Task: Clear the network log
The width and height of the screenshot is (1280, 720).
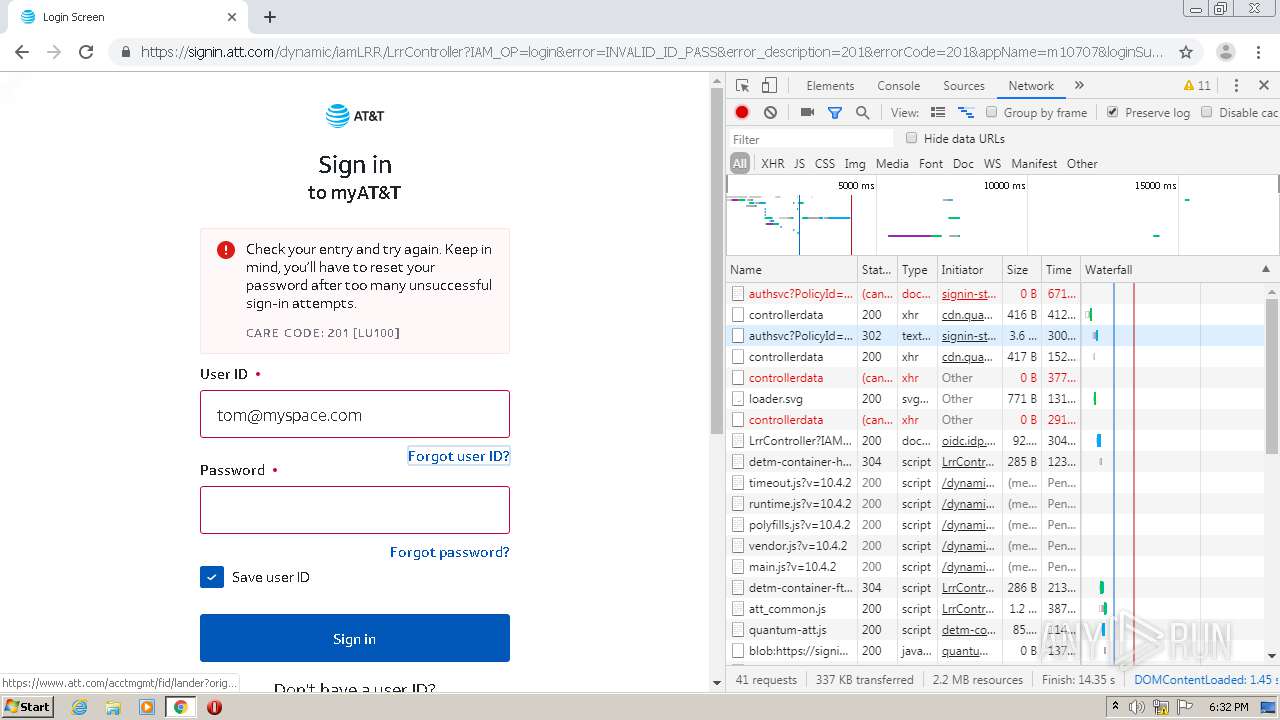Action: tap(770, 113)
